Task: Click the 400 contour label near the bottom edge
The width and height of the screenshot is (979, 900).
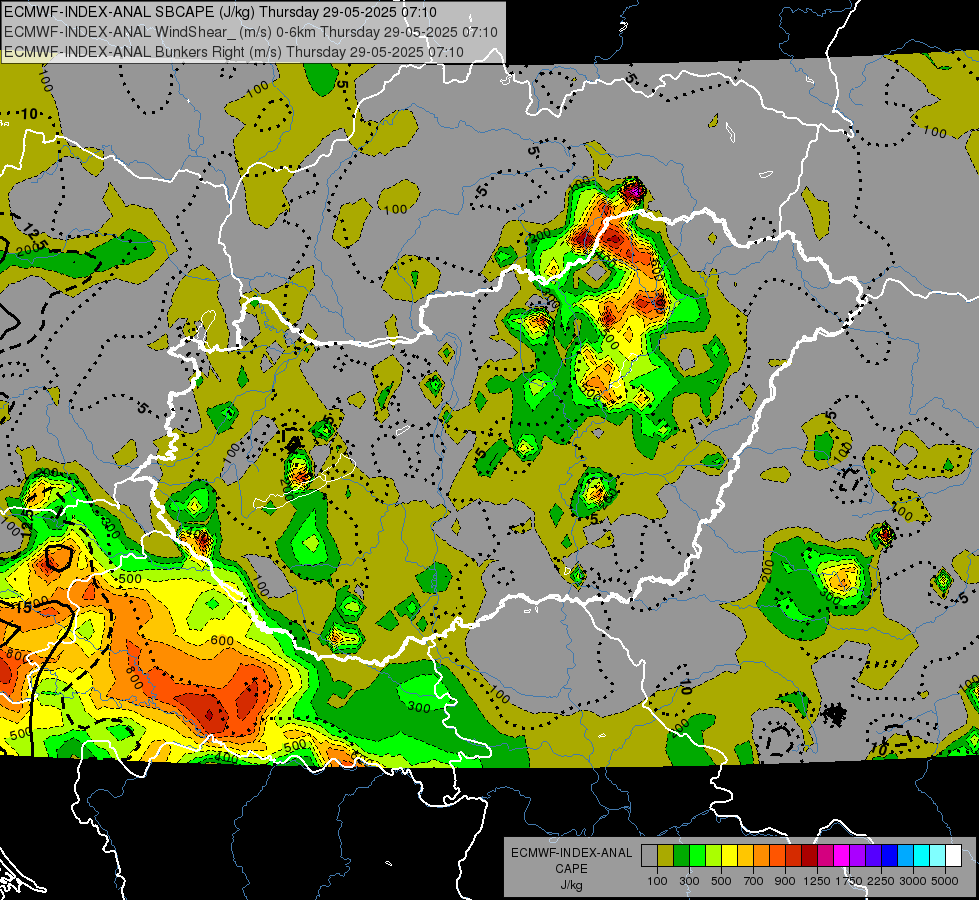Action: (226, 758)
